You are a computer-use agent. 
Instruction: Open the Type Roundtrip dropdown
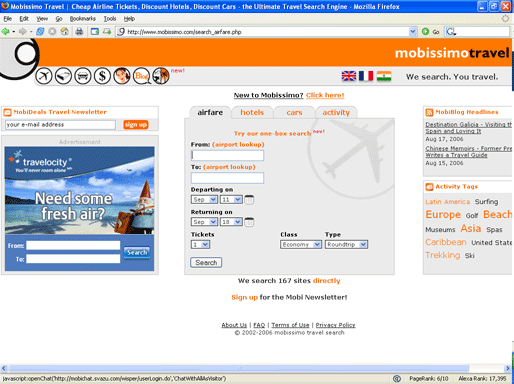pyautogui.click(x=346, y=245)
